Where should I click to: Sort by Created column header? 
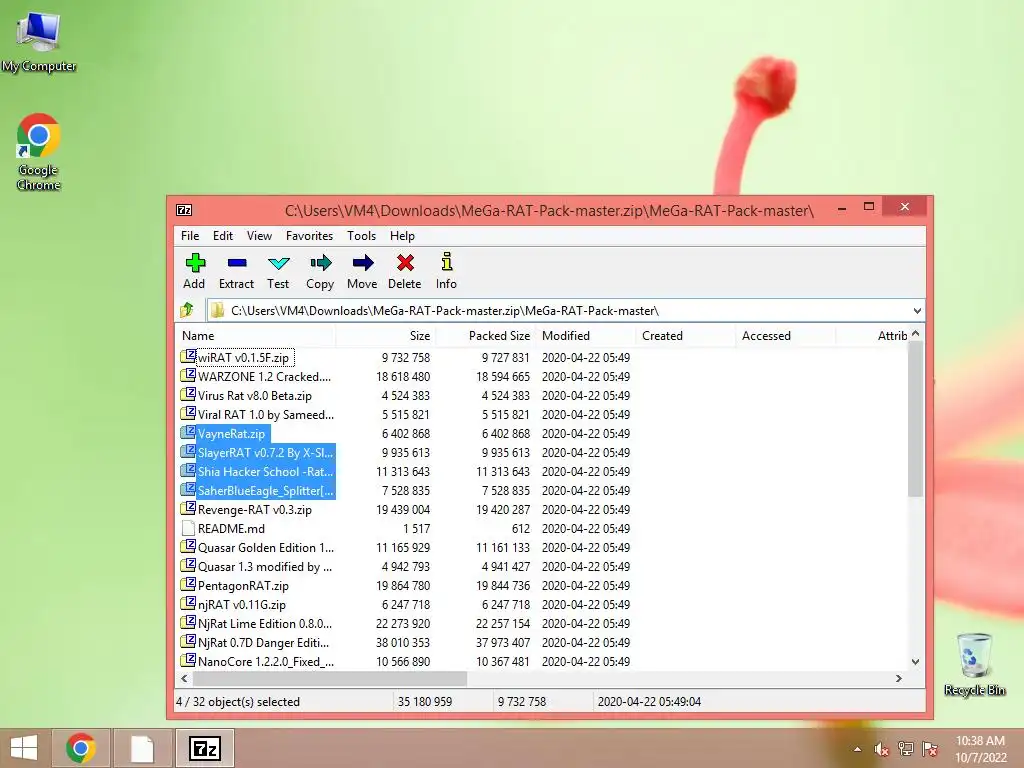click(685, 336)
